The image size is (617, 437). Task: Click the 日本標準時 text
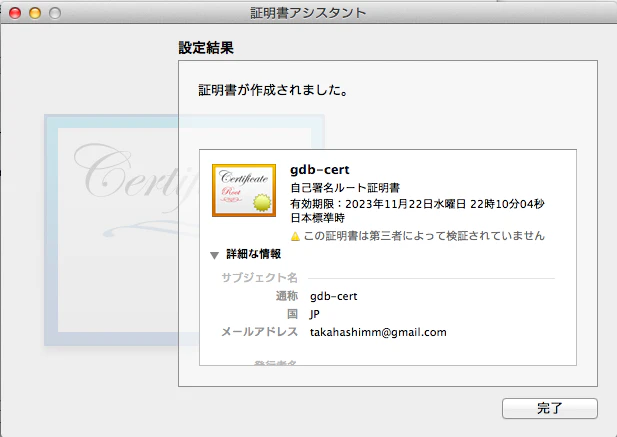[x=318, y=218]
